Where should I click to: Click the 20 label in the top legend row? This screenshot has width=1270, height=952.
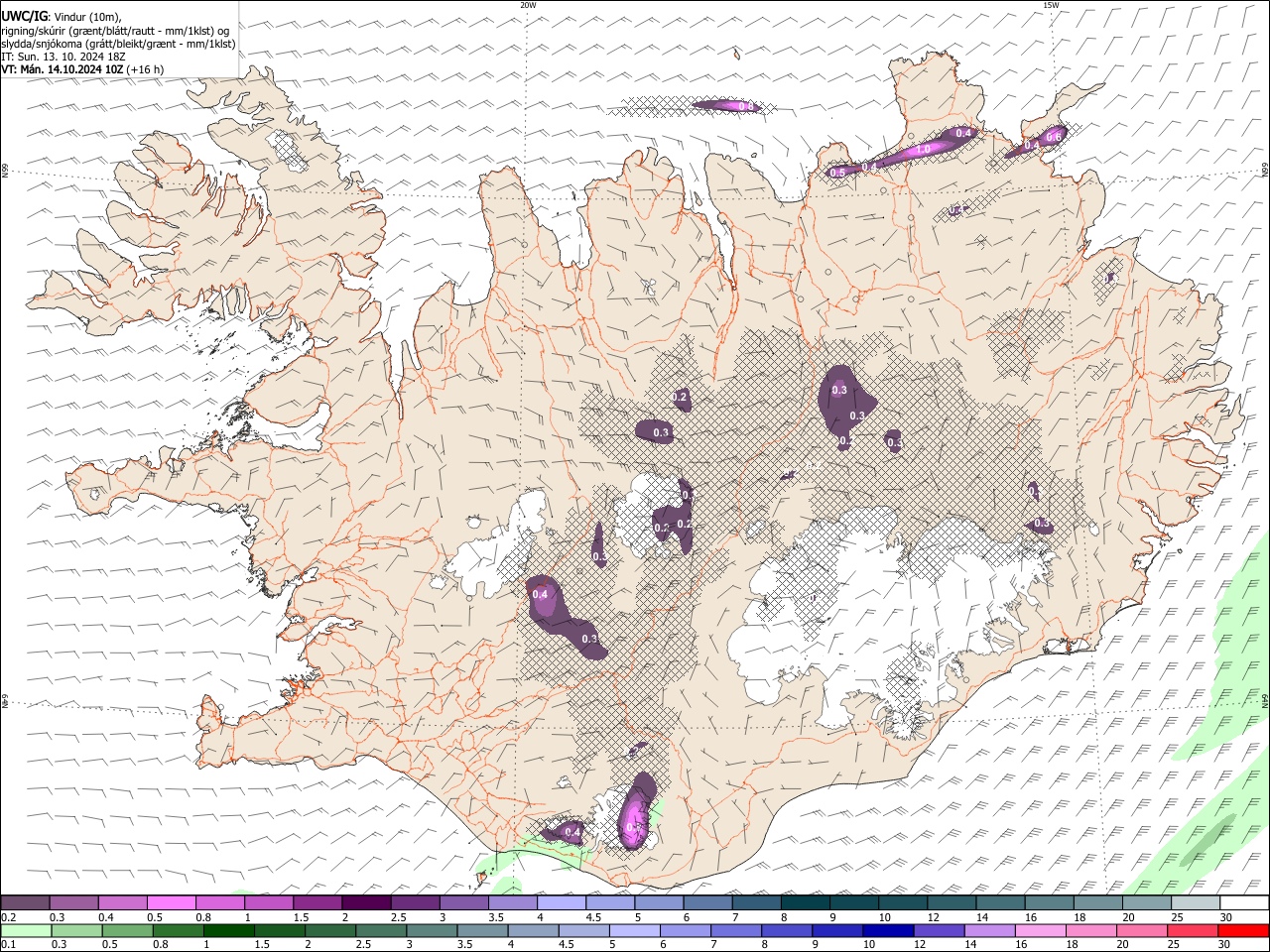[x=1128, y=917]
